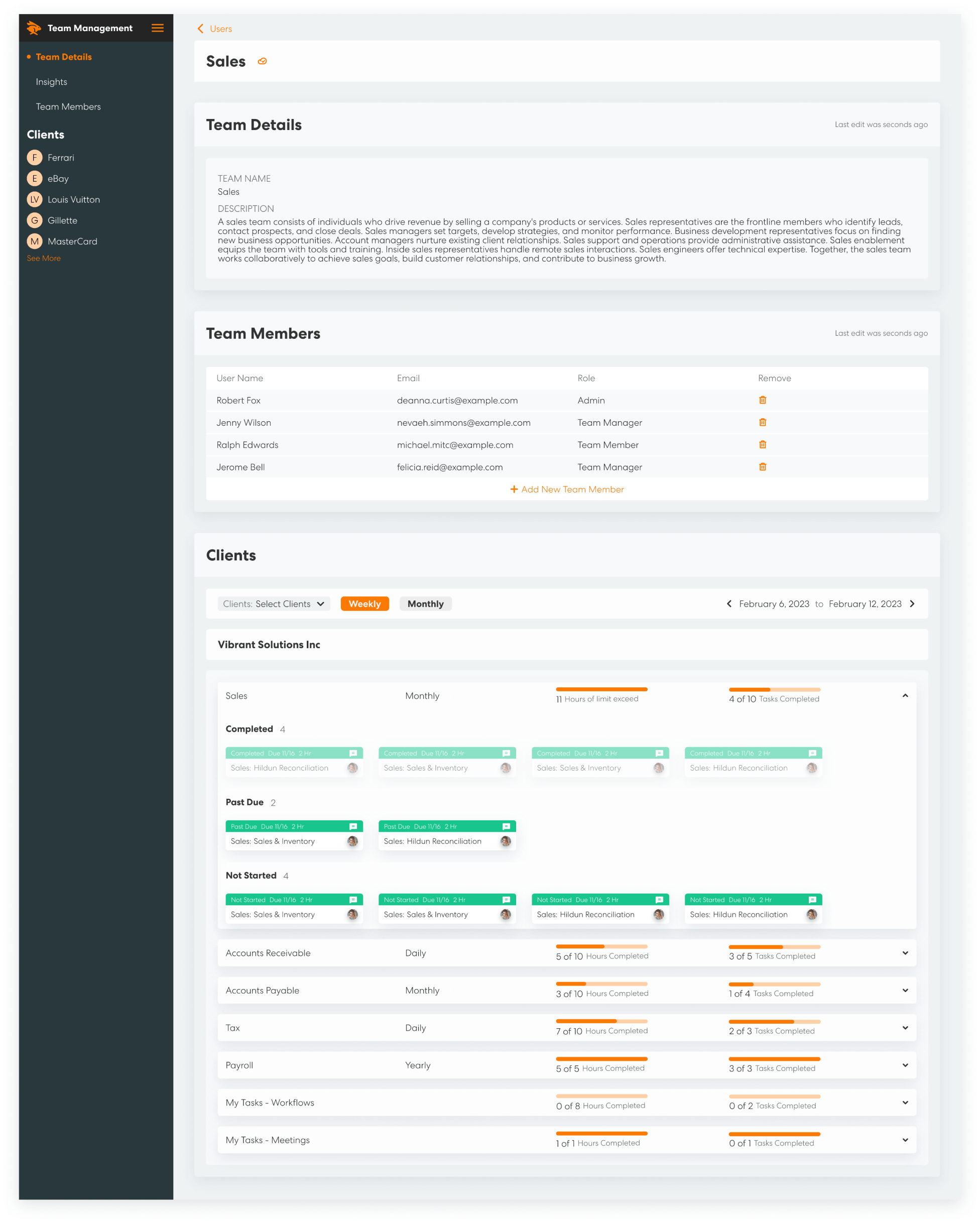This screenshot has width=980, height=1223.
Task: Expand My Tasks - Meetings row
Action: tap(905, 1140)
